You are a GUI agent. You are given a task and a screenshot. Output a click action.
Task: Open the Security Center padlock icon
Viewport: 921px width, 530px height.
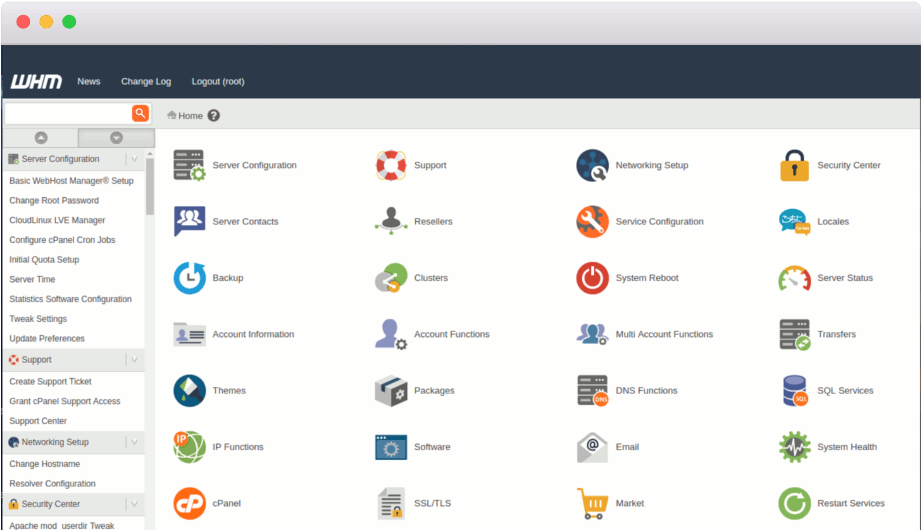[x=794, y=165]
